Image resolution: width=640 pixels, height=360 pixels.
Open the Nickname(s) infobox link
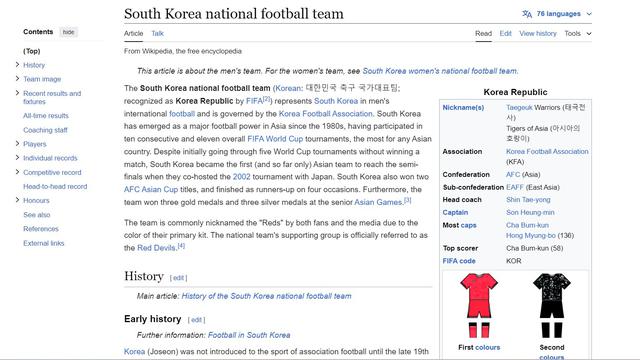coord(463,107)
